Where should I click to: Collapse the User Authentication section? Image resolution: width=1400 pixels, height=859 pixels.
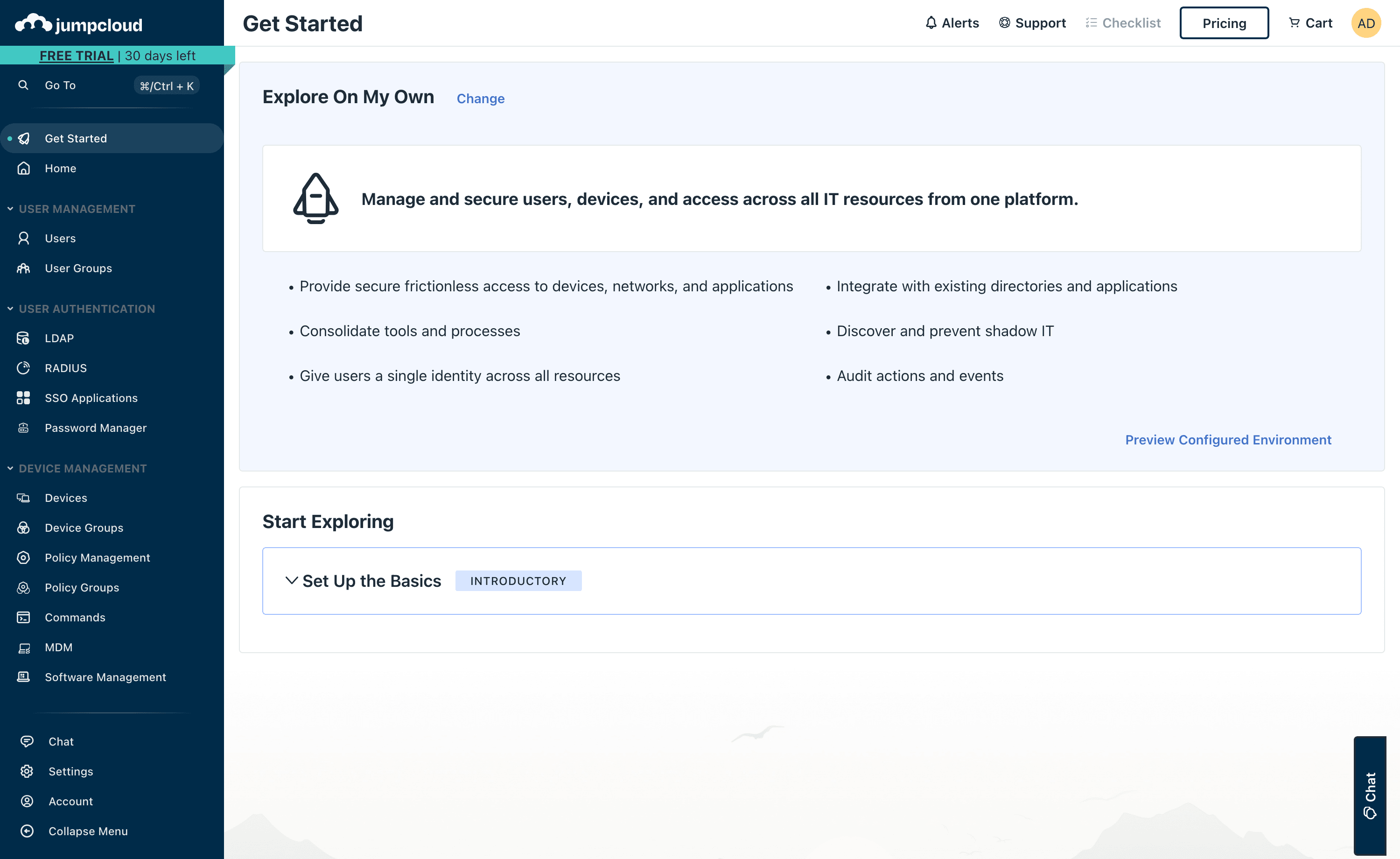pos(10,309)
